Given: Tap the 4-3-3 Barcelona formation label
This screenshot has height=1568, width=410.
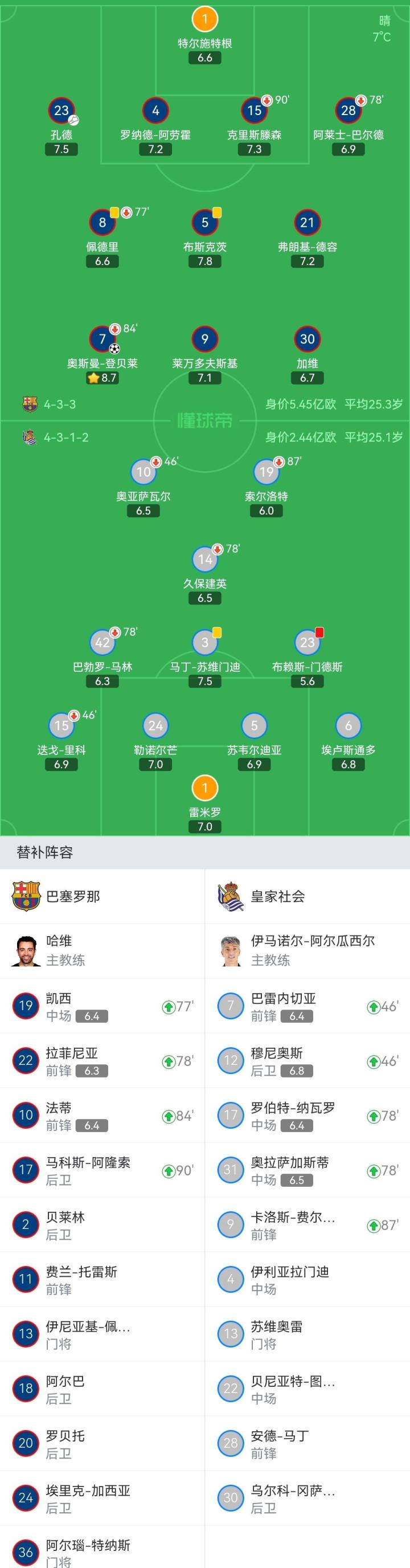Looking at the screenshot, I should [60, 404].
